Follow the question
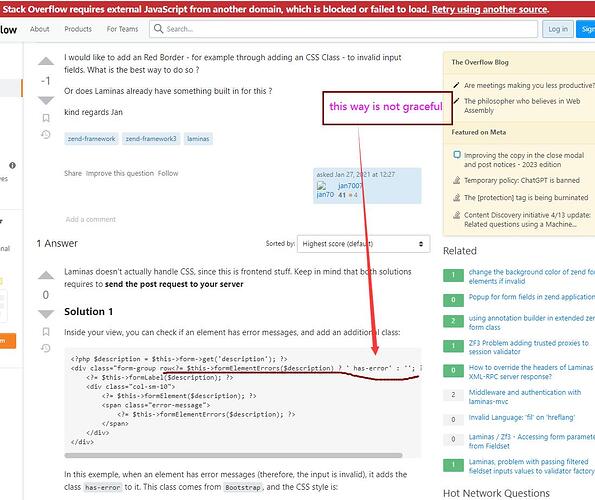Screen dimensions: 595x500 [168, 173]
